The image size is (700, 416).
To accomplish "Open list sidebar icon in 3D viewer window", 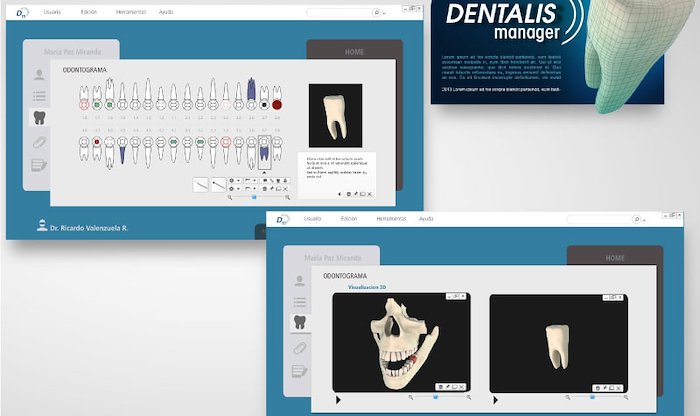I will click(300, 302).
